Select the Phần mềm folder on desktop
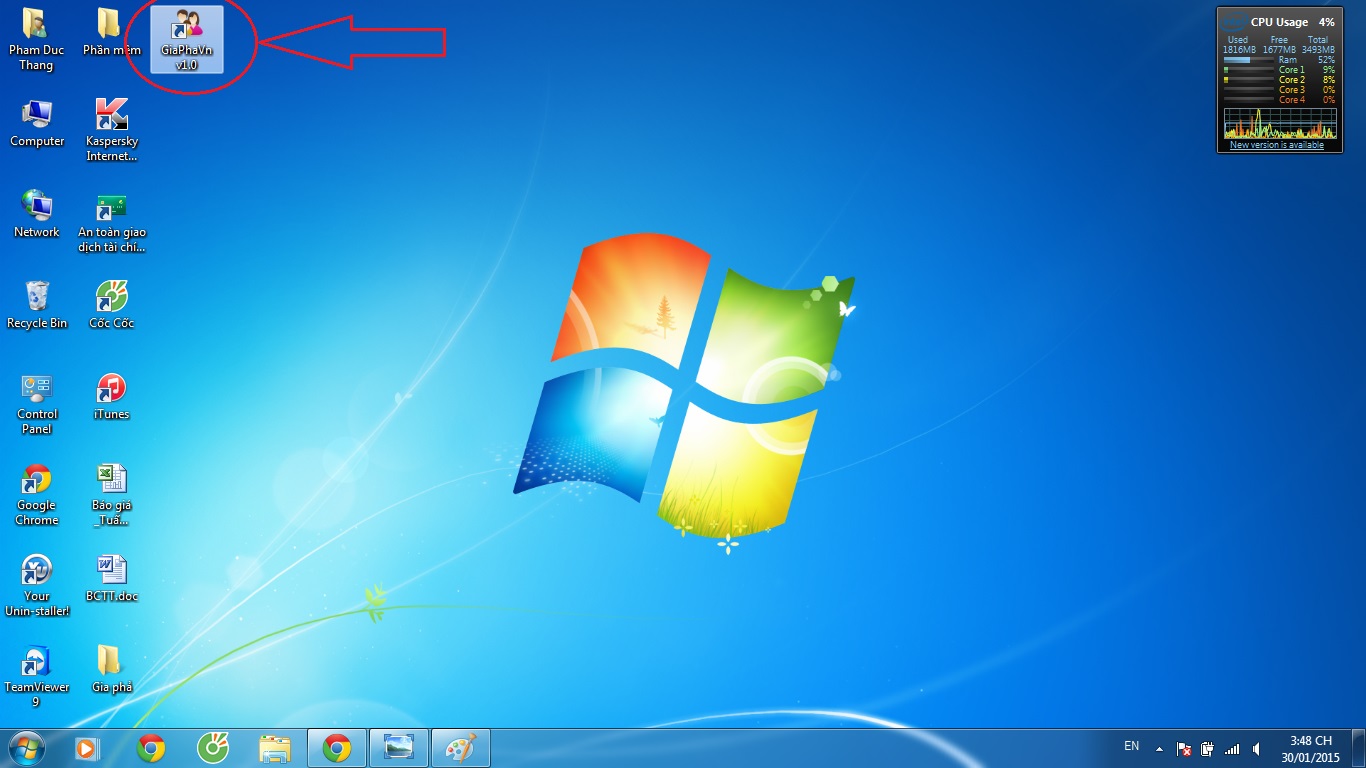 pyautogui.click(x=111, y=32)
